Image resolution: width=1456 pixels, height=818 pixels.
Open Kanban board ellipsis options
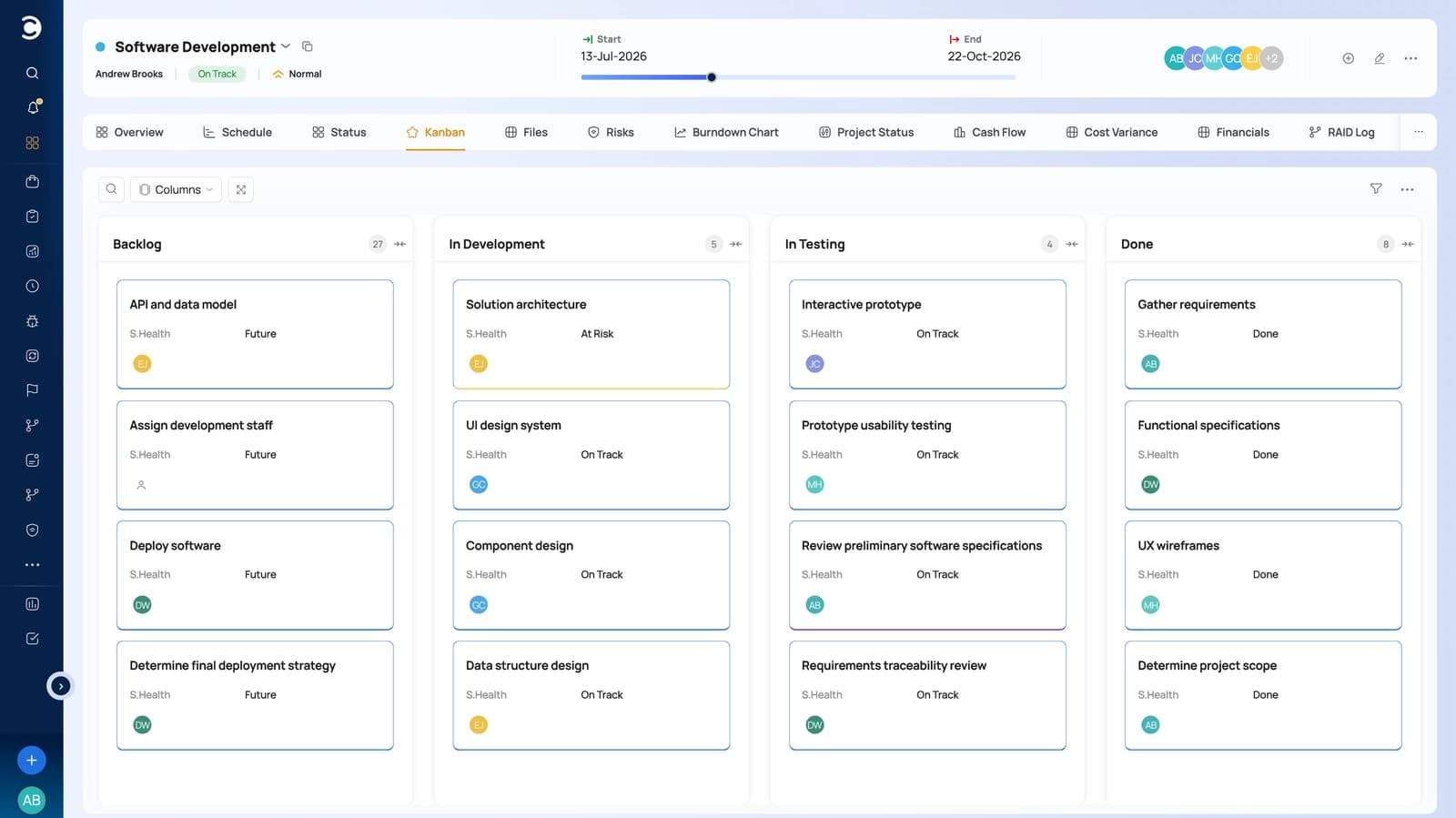[1407, 189]
